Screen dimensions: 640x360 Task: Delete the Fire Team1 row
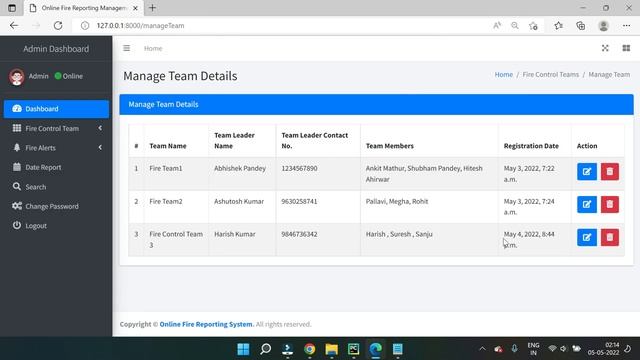[x=609, y=171]
